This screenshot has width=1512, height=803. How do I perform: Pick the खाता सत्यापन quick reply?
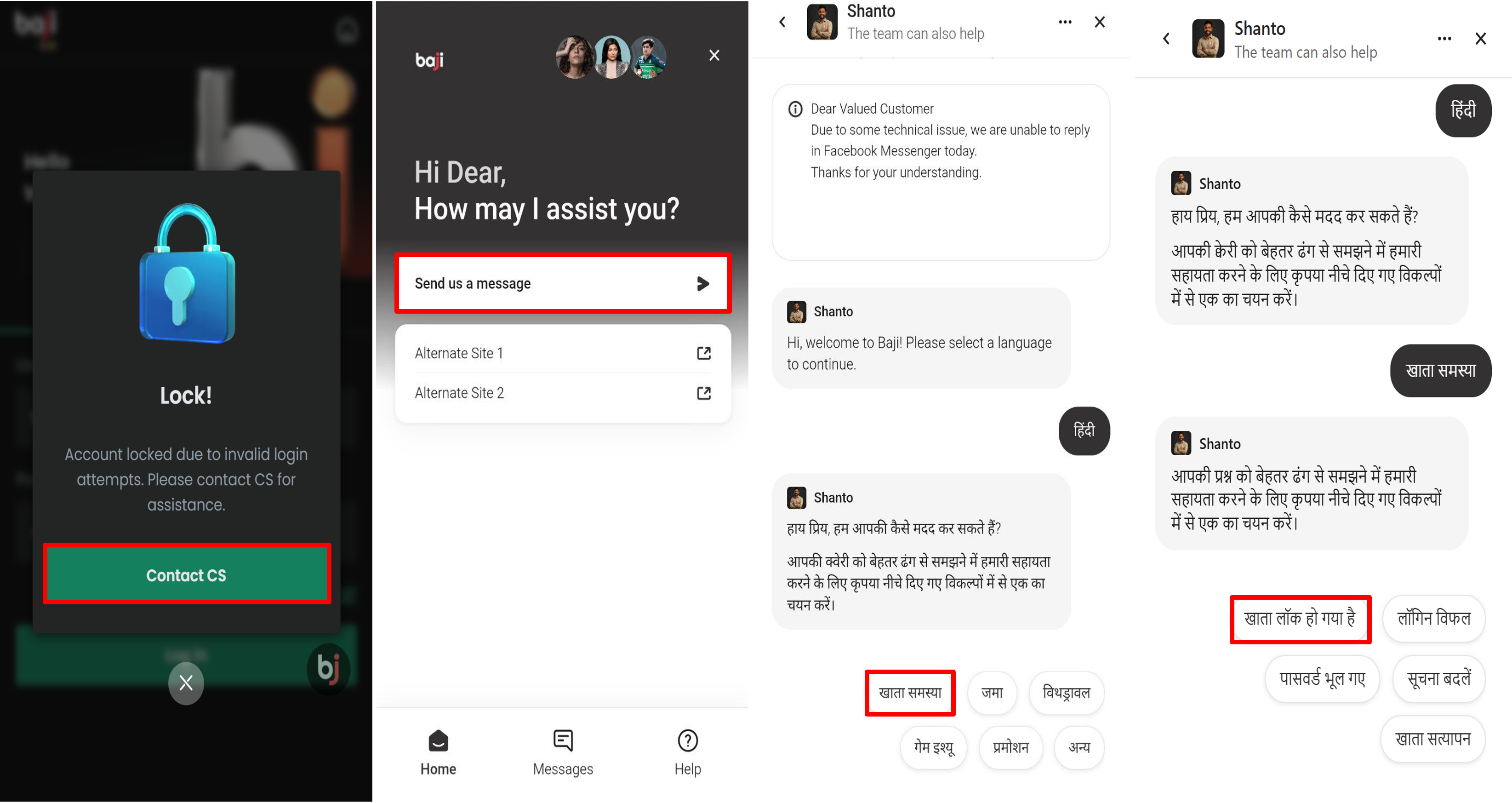1433,739
